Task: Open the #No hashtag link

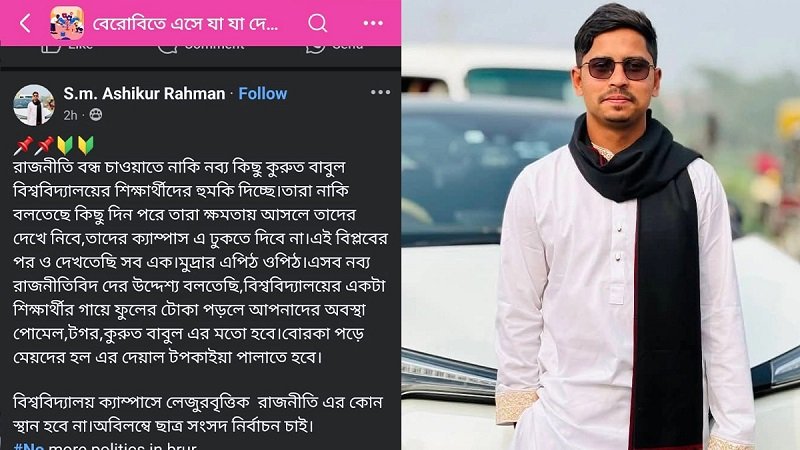Action: point(29,446)
